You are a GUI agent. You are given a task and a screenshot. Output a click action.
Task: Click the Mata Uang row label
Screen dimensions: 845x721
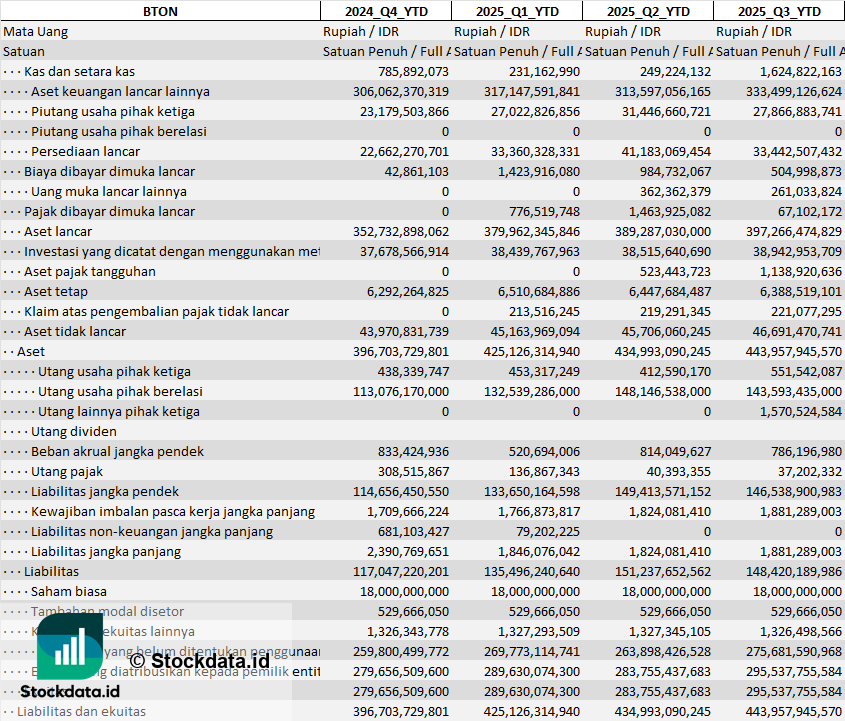(36, 31)
